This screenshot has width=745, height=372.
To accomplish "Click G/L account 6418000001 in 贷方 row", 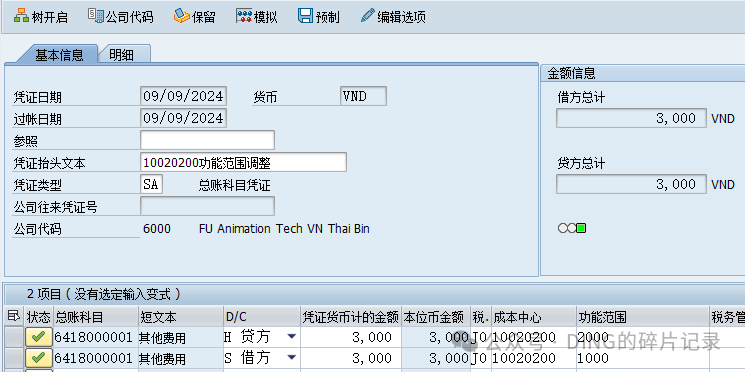I will click(96, 337).
